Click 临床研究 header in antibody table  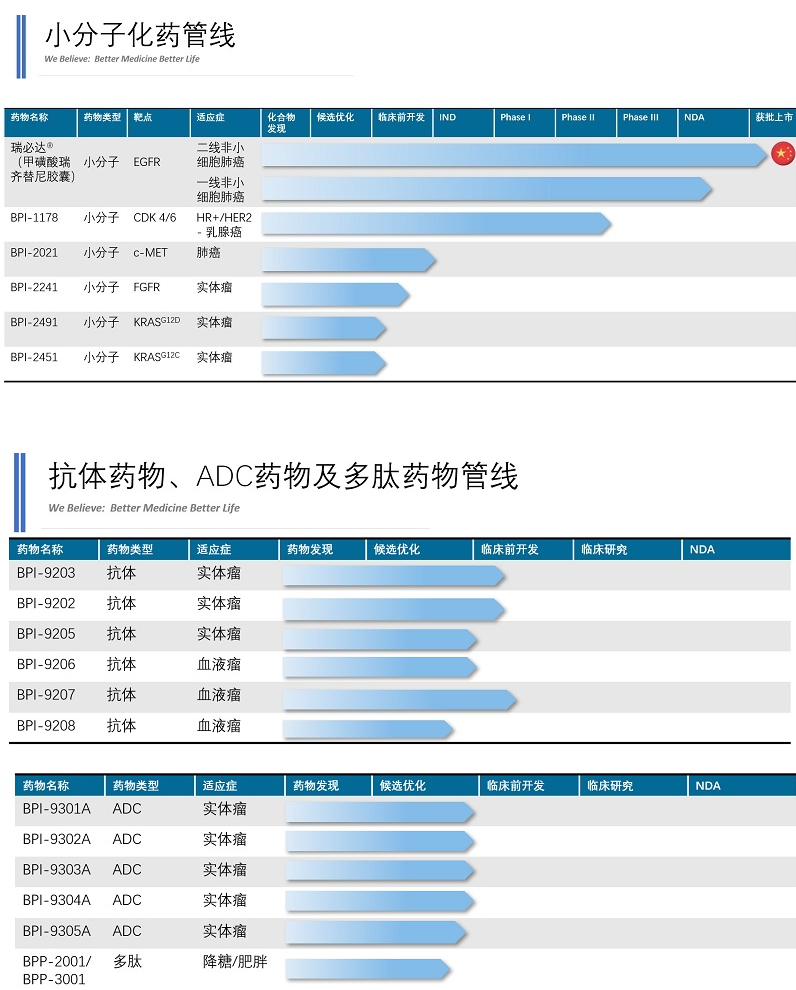(604, 549)
